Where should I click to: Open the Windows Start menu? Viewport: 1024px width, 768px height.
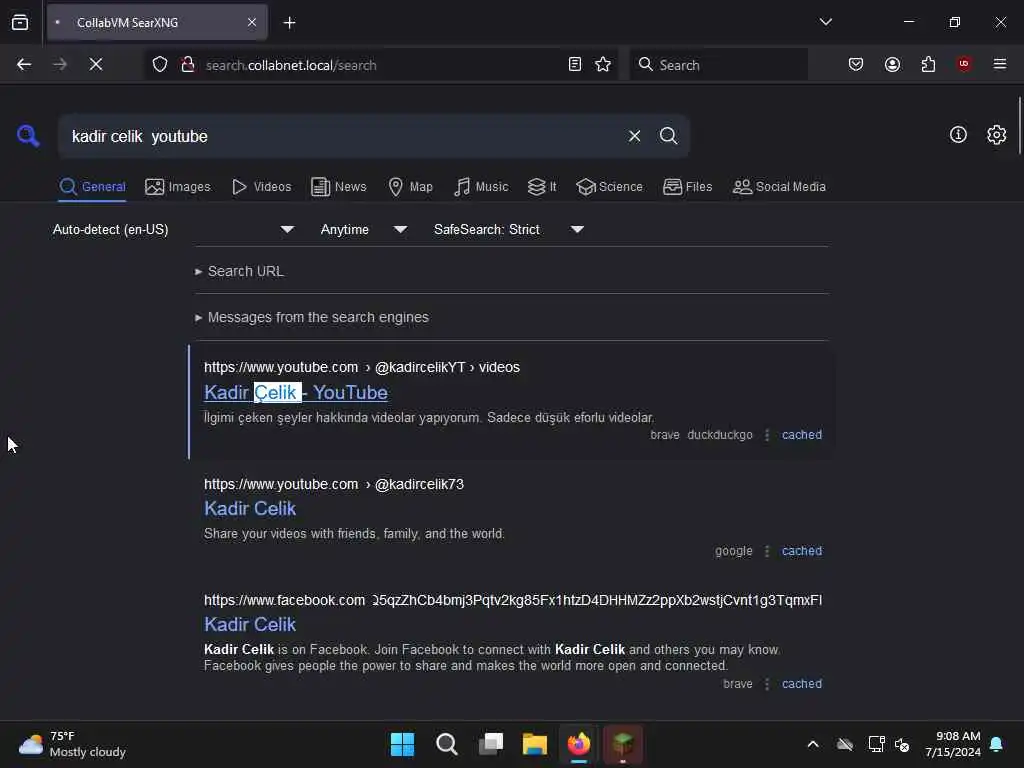[x=402, y=744]
